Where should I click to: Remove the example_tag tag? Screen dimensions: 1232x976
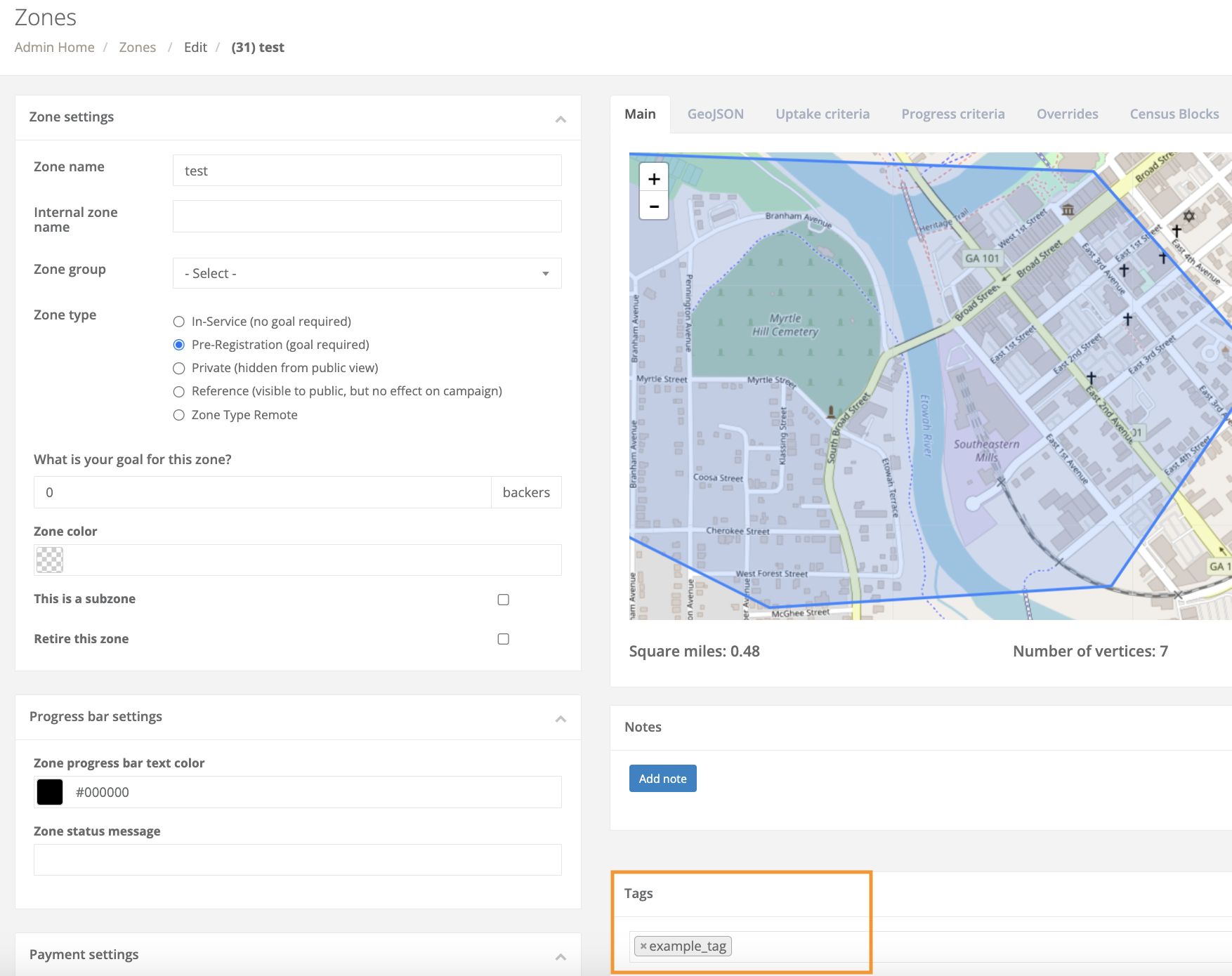click(x=643, y=946)
